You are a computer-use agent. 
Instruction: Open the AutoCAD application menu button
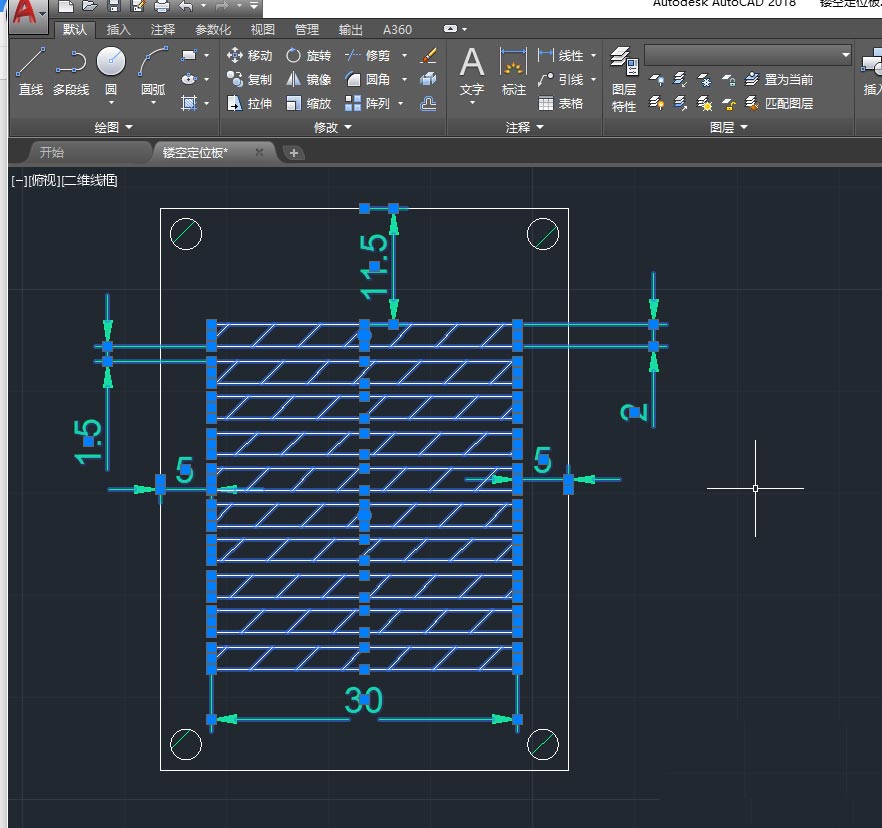pyautogui.click(x=27, y=13)
